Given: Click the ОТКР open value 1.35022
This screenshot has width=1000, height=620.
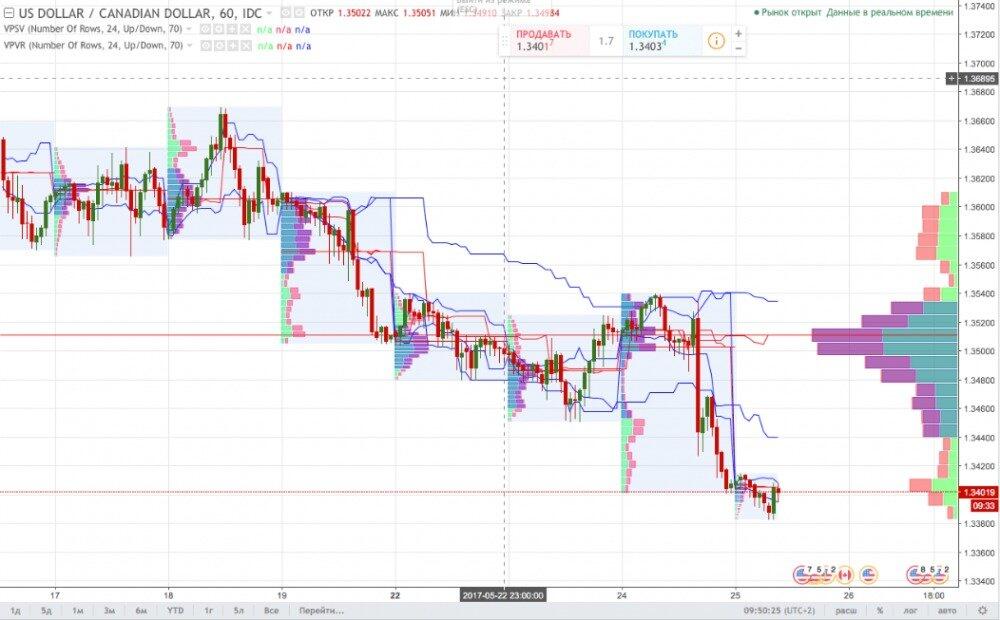Looking at the screenshot, I should tap(354, 13).
